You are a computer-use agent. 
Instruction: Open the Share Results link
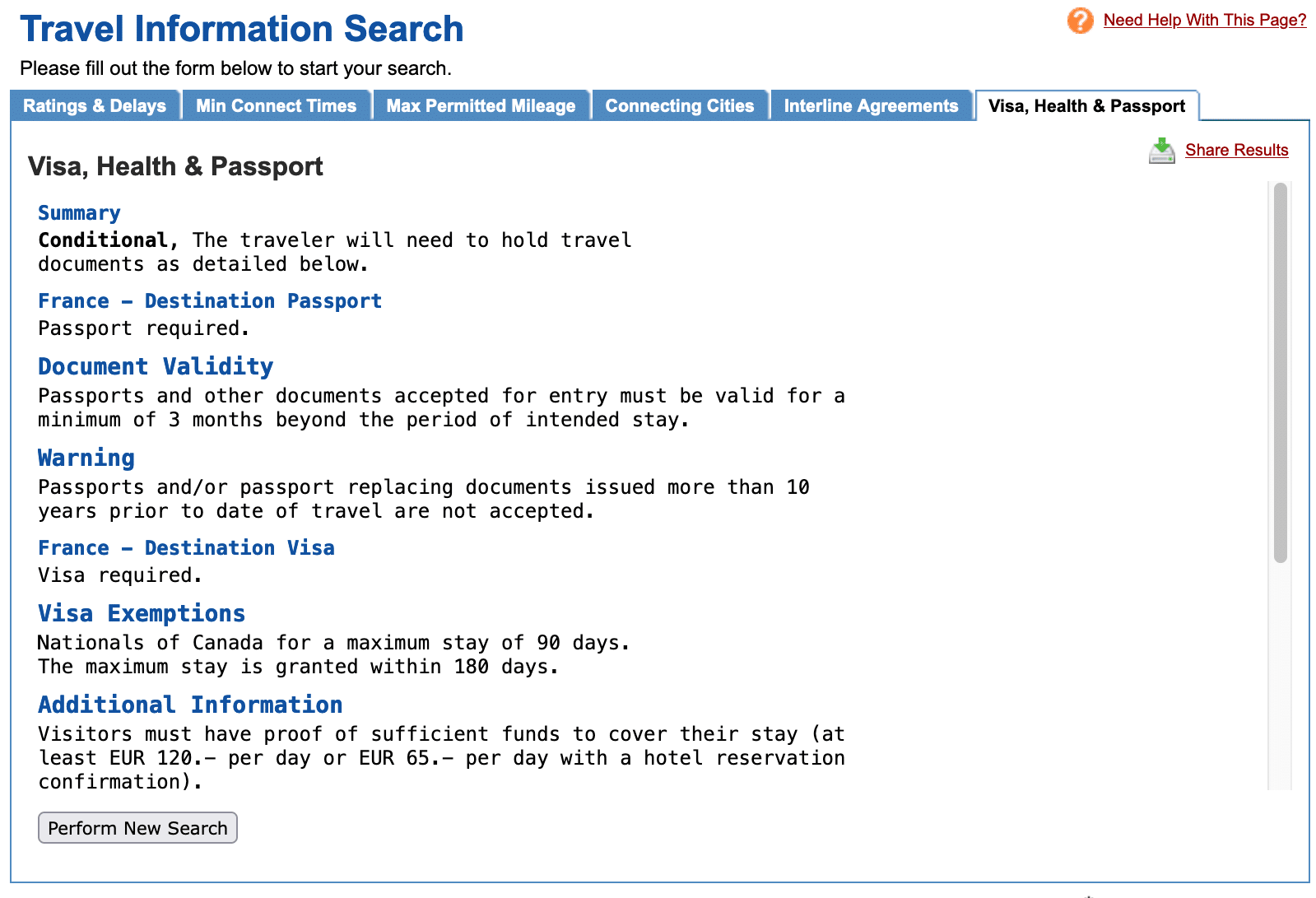click(1236, 151)
